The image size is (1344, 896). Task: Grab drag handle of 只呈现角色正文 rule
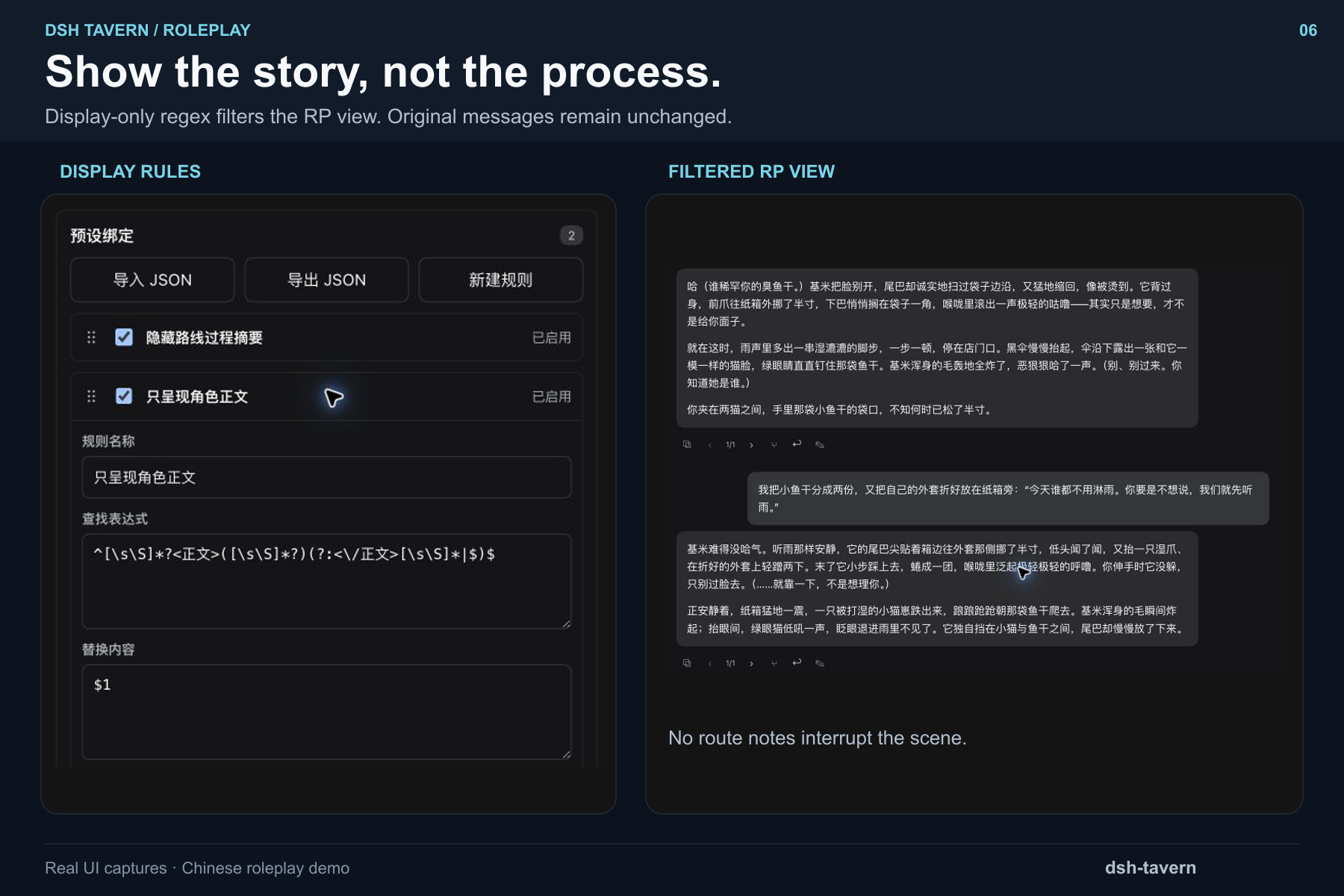[91, 396]
